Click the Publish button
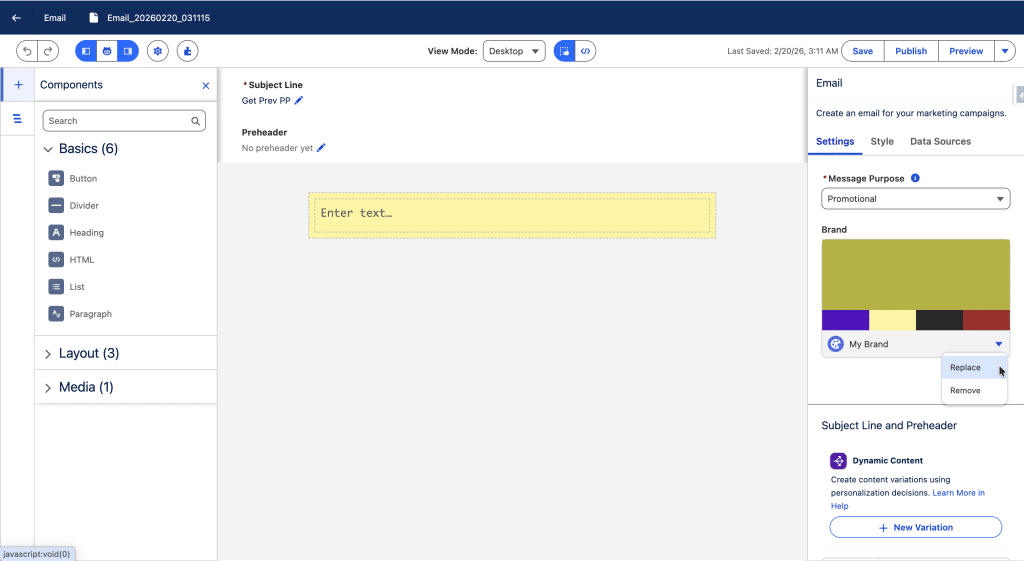This screenshot has height=561, width=1024. click(910, 51)
